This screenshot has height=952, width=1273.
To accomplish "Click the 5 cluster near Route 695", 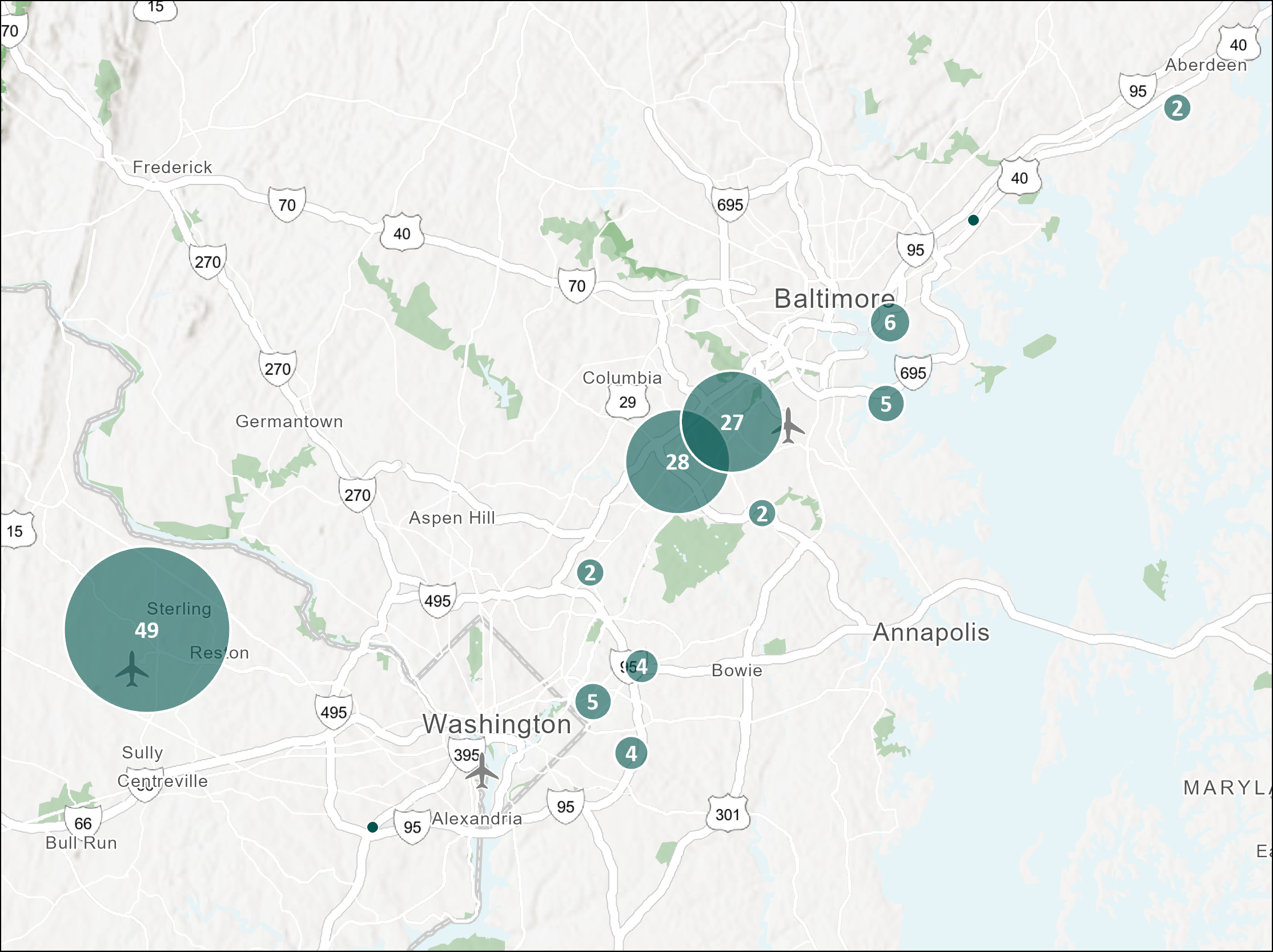I will click(x=886, y=404).
